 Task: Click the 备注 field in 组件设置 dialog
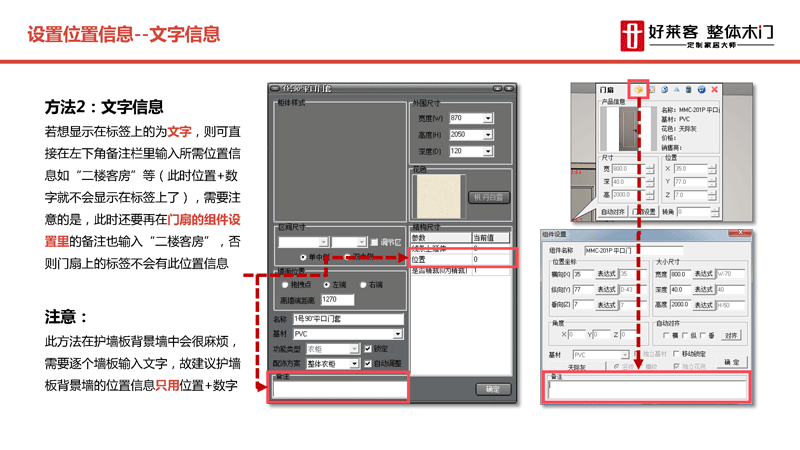tap(647, 390)
